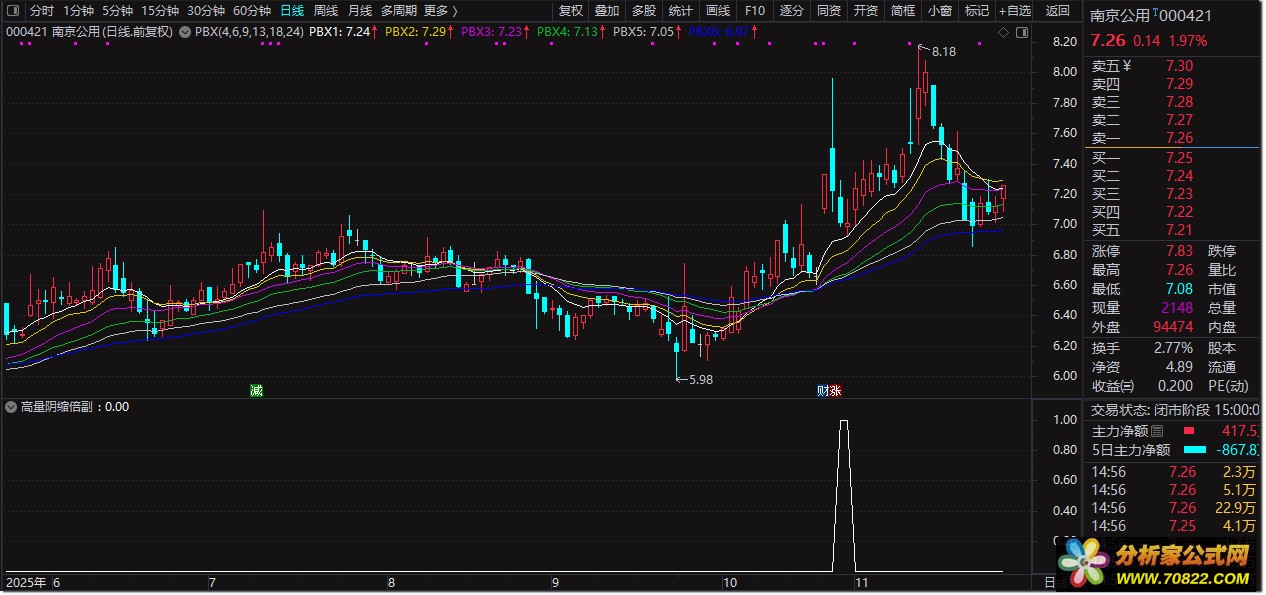The height and width of the screenshot is (595, 1266).
Task: Open the F10 company info
Action: [x=755, y=11]
